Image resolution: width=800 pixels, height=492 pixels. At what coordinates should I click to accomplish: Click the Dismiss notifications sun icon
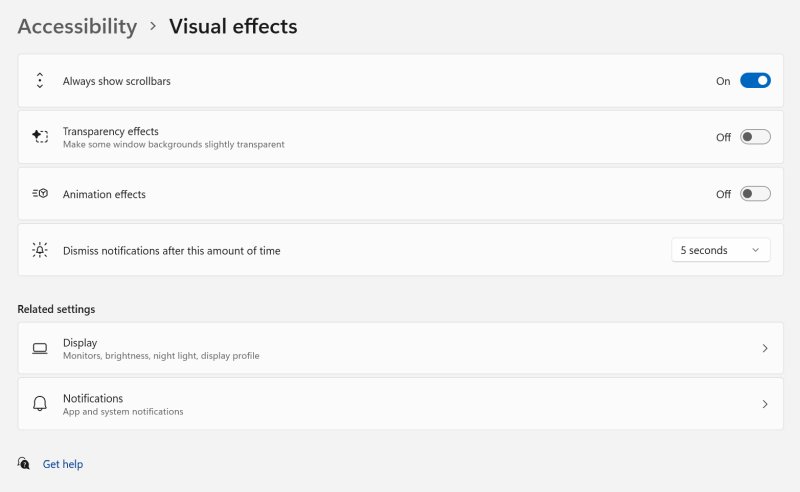coord(40,250)
